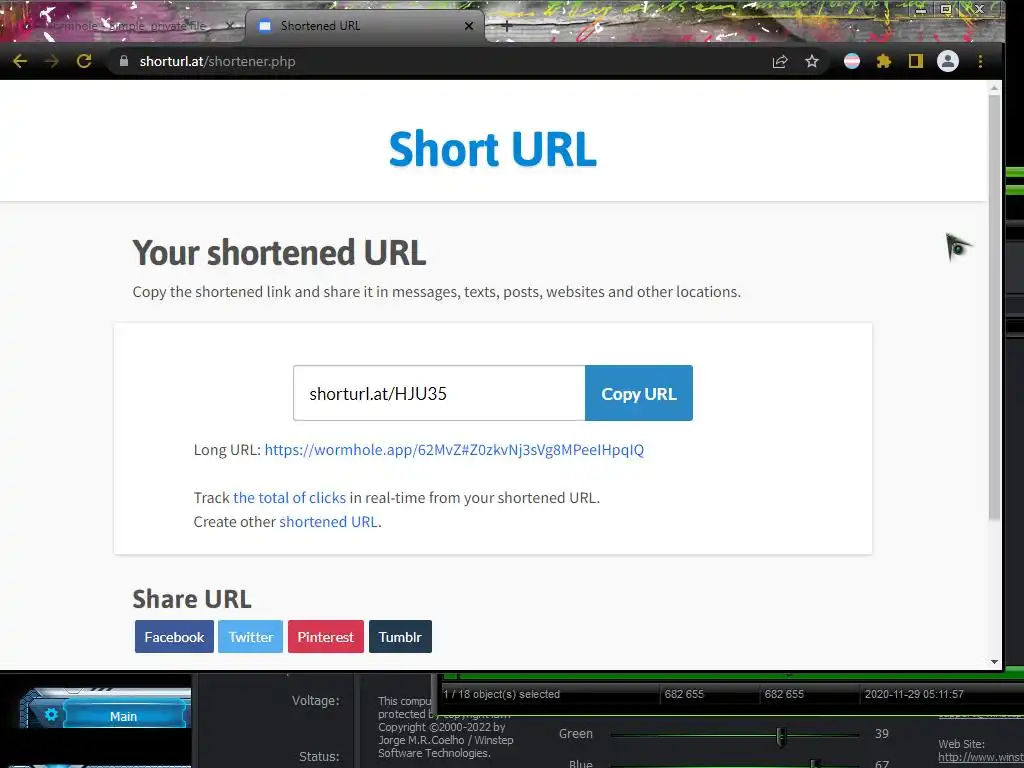The width and height of the screenshot is (1024, 768).
Task: Click the 'Share URL' heading
Action: (x=192, y=599)
